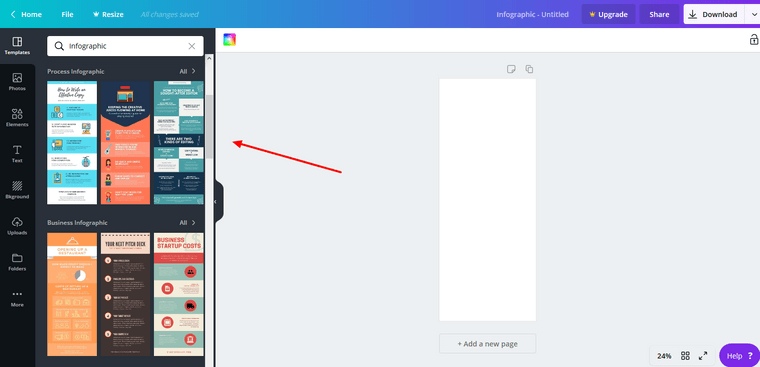
Task: Select the Business Startup Costs template
Action: pos(179,294)
